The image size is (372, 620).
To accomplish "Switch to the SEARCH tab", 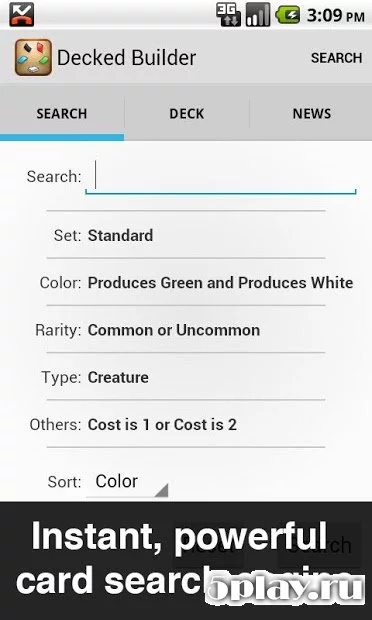I will point(62,114).
